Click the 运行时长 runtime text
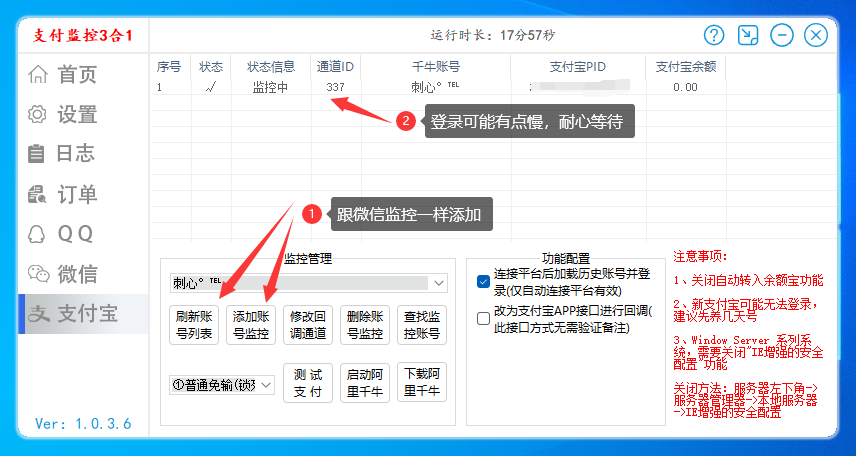The image size is (856, 456). pyautogui.click(x=492, y=36)
